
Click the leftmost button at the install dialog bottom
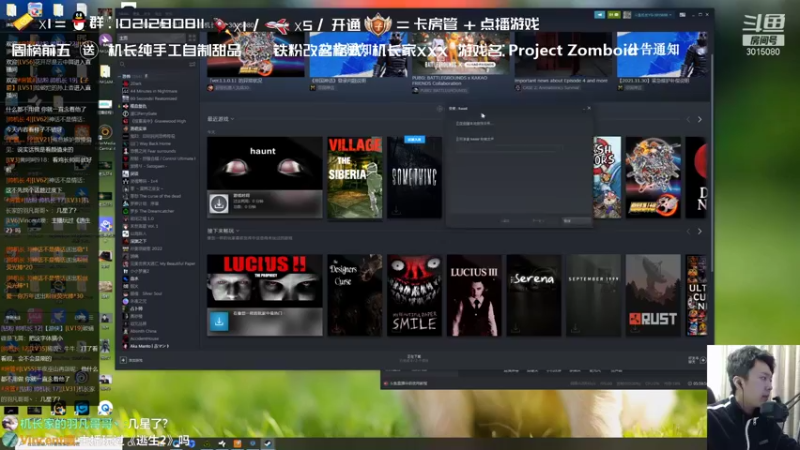pyautogui.click(x=505, y=221)
